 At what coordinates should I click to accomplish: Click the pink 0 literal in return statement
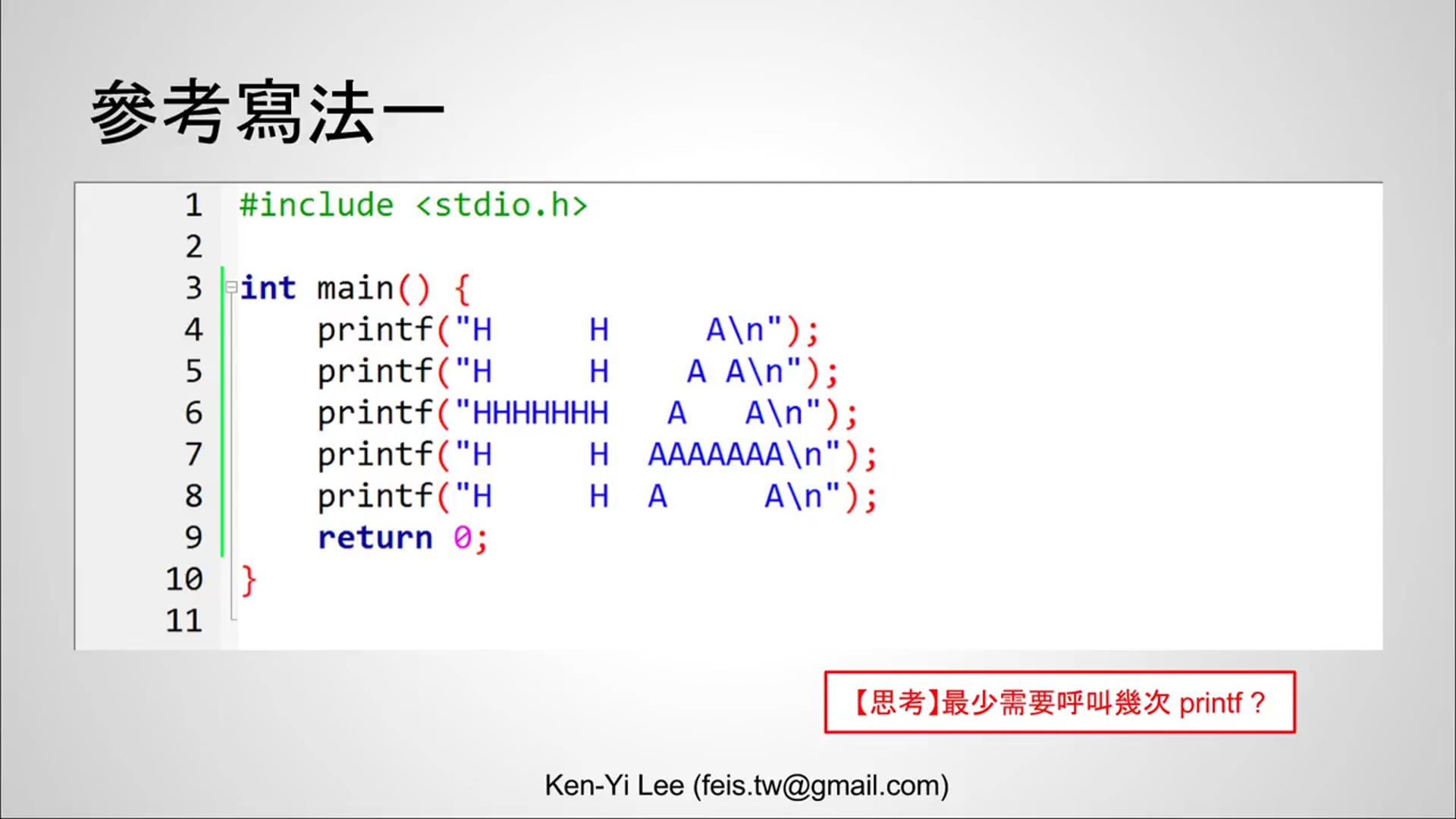pyautogui.click(x=466, y=537)
